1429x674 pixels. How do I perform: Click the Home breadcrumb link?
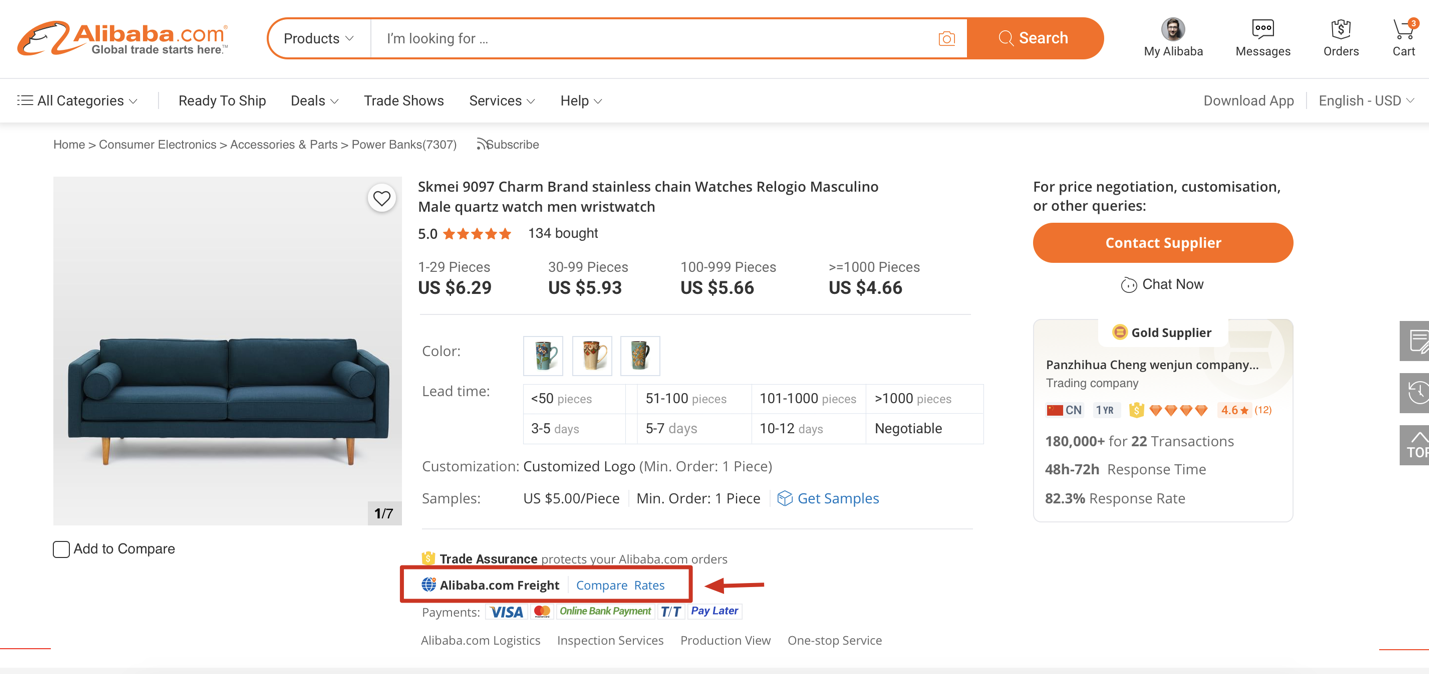click(69, 145)
